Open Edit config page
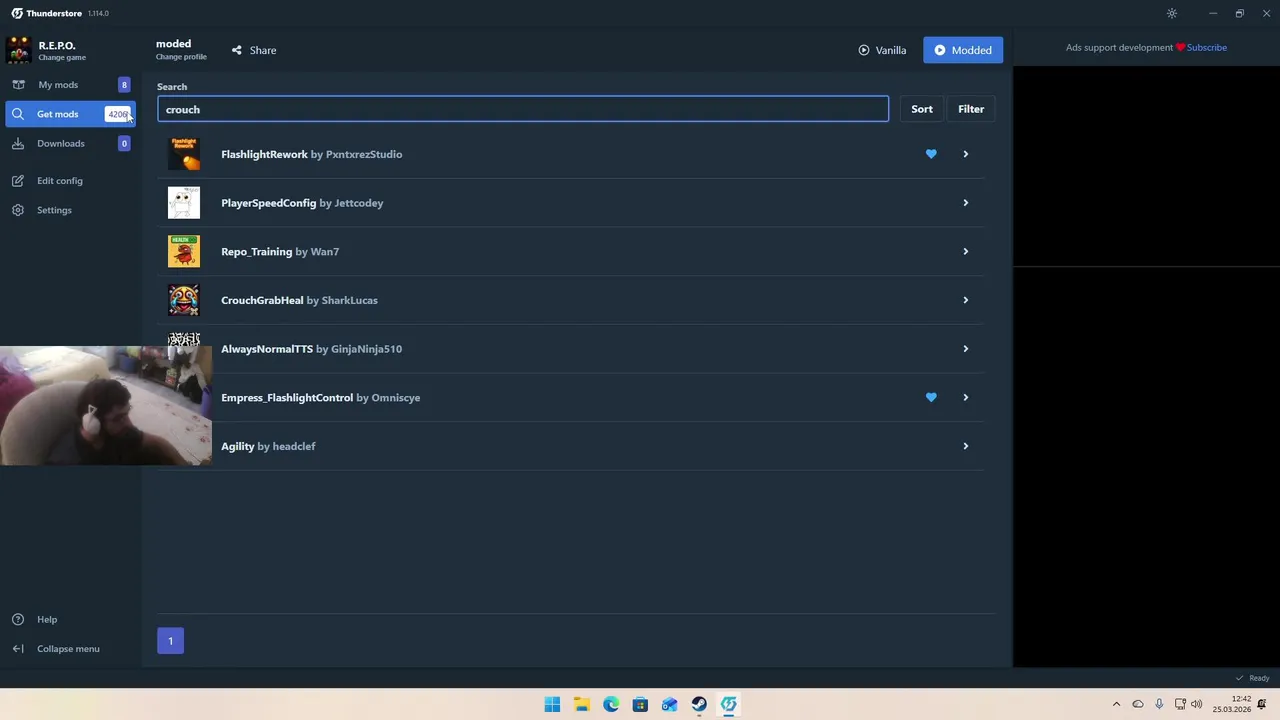This screenshot has height=720, width=1280. tap(60, 181)
